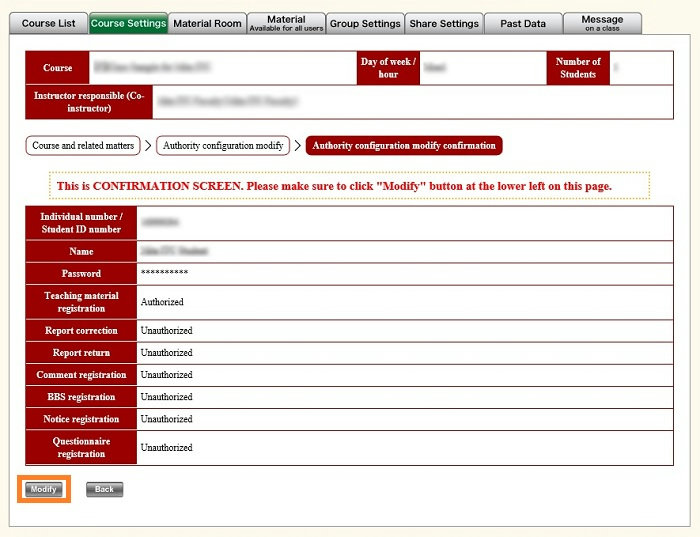700x537 pixels.
Task: Click the masked Password value
Action: tap(165, 273)
